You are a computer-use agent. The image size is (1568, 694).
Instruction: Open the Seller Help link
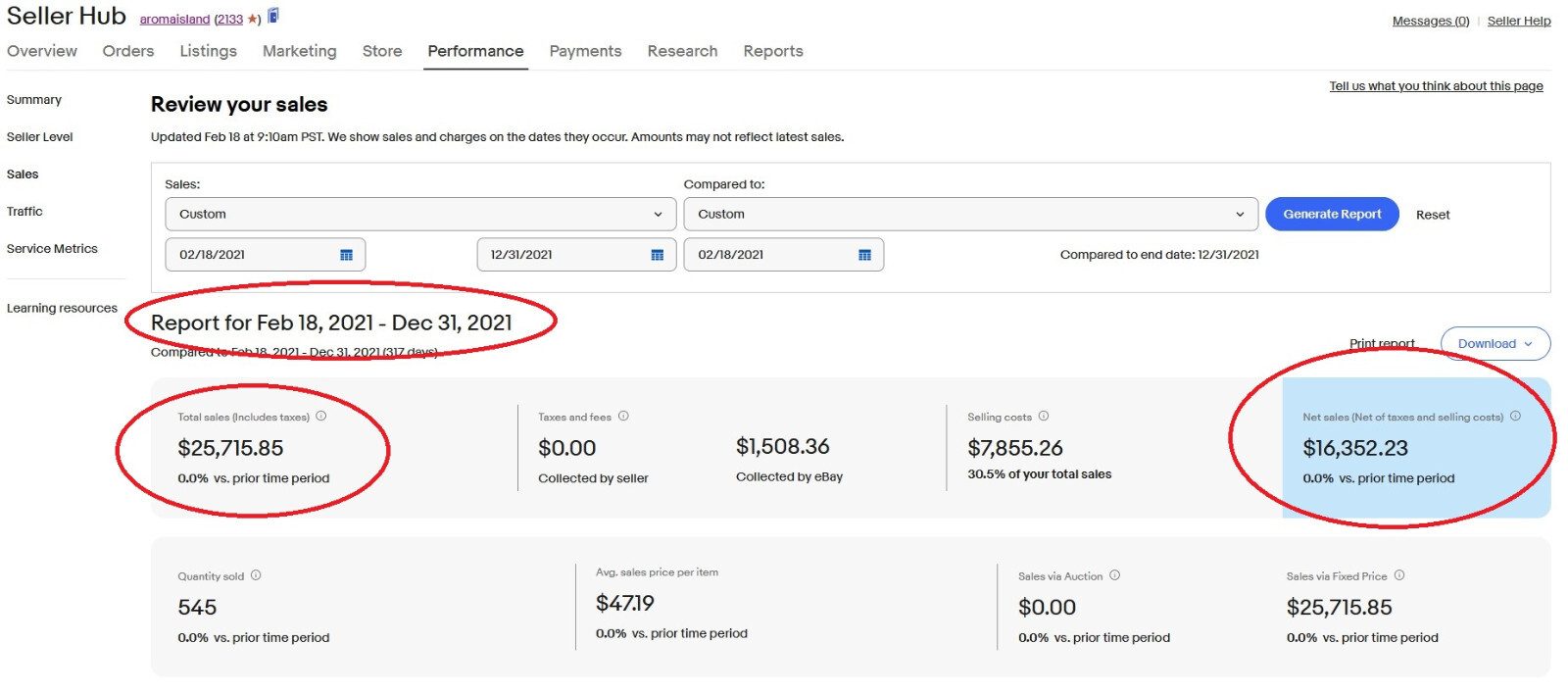(1519, 21)
